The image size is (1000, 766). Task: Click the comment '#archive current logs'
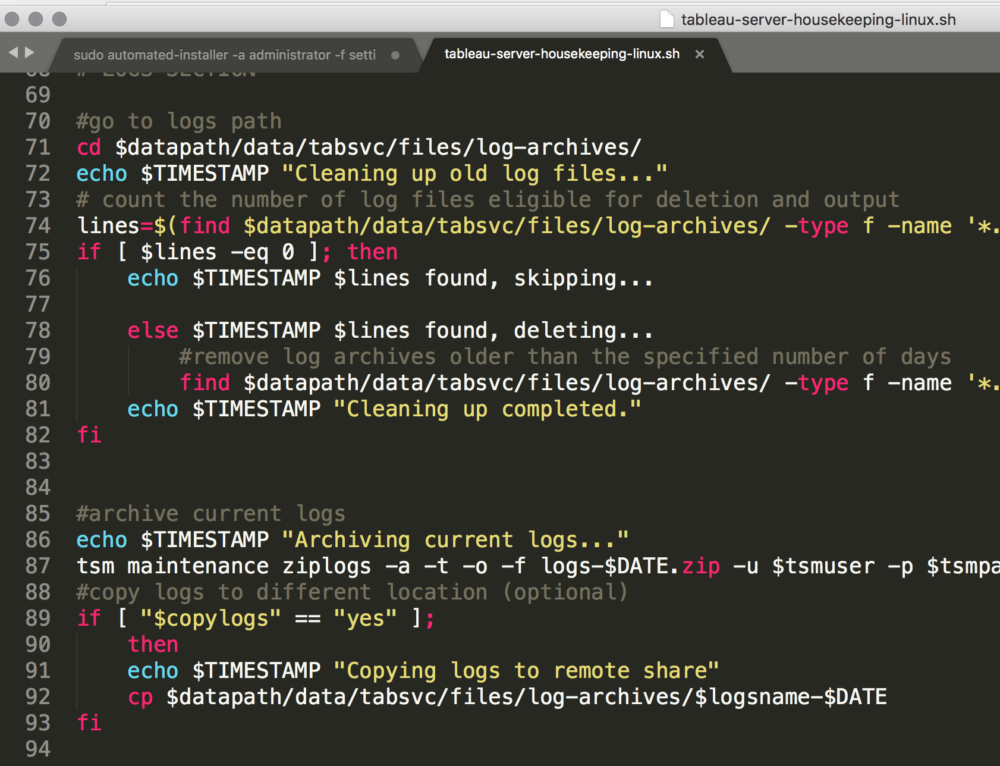coord(210,513)
